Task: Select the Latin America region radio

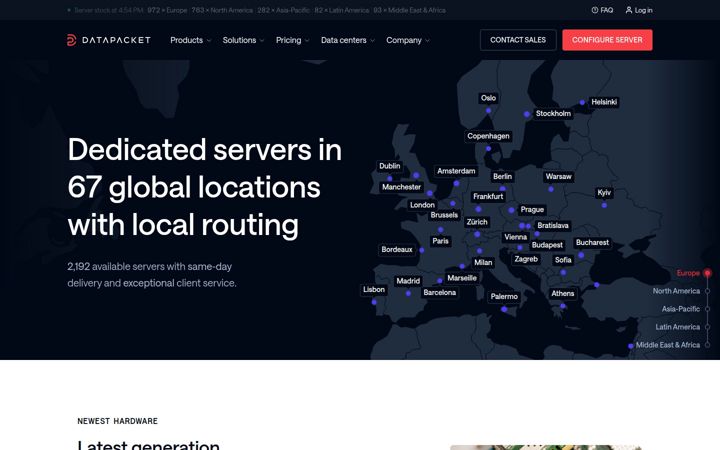Action: coord(708,327)
